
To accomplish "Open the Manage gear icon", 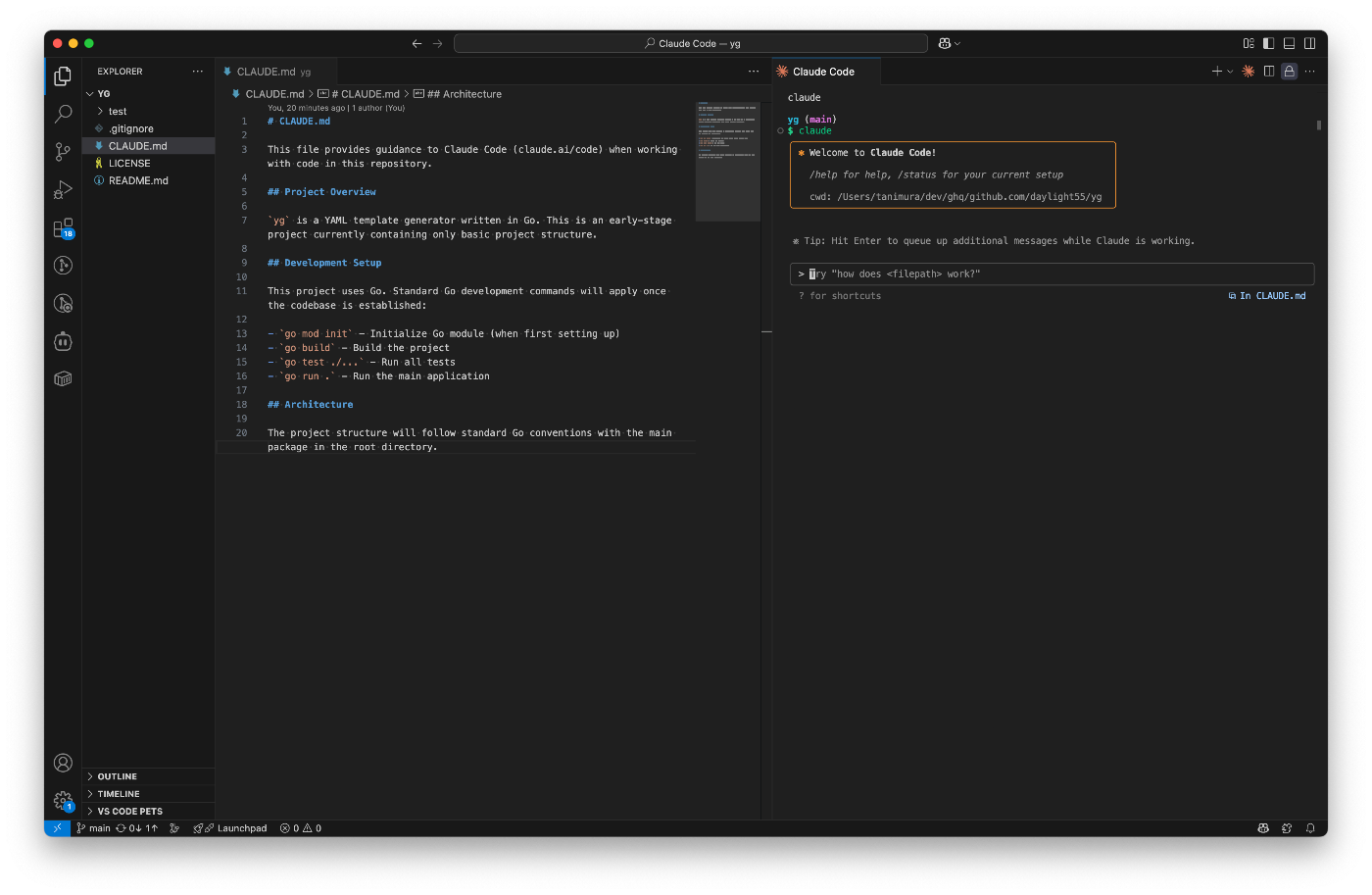I will click(x=63, y=801).
